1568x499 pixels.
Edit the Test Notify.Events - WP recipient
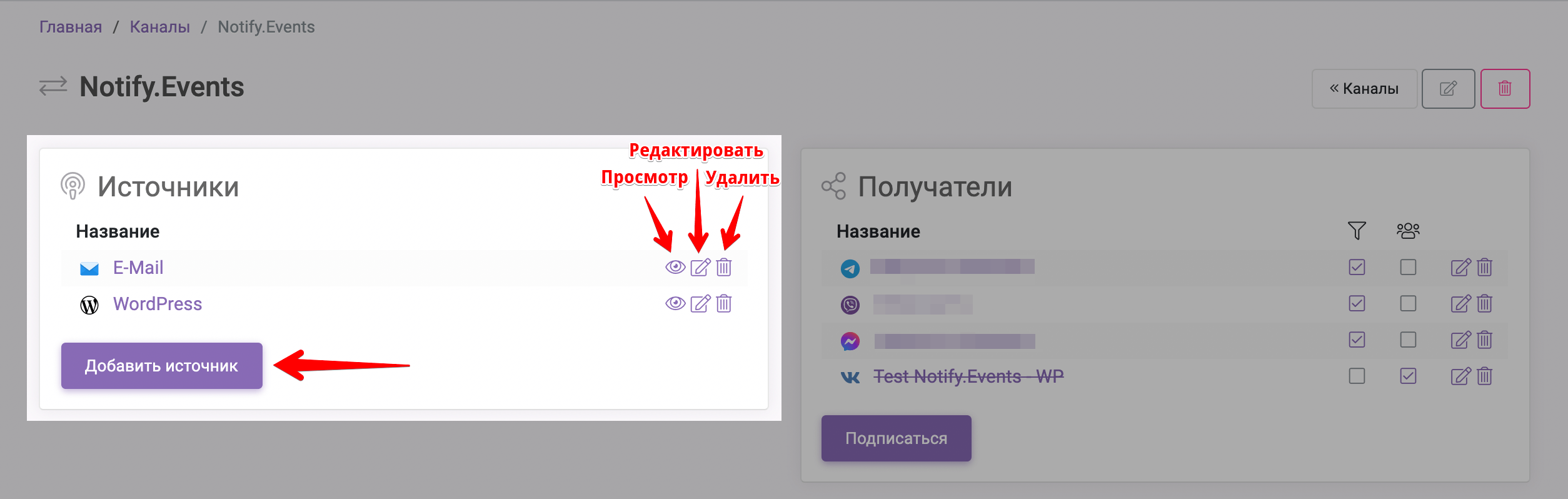1461,376
